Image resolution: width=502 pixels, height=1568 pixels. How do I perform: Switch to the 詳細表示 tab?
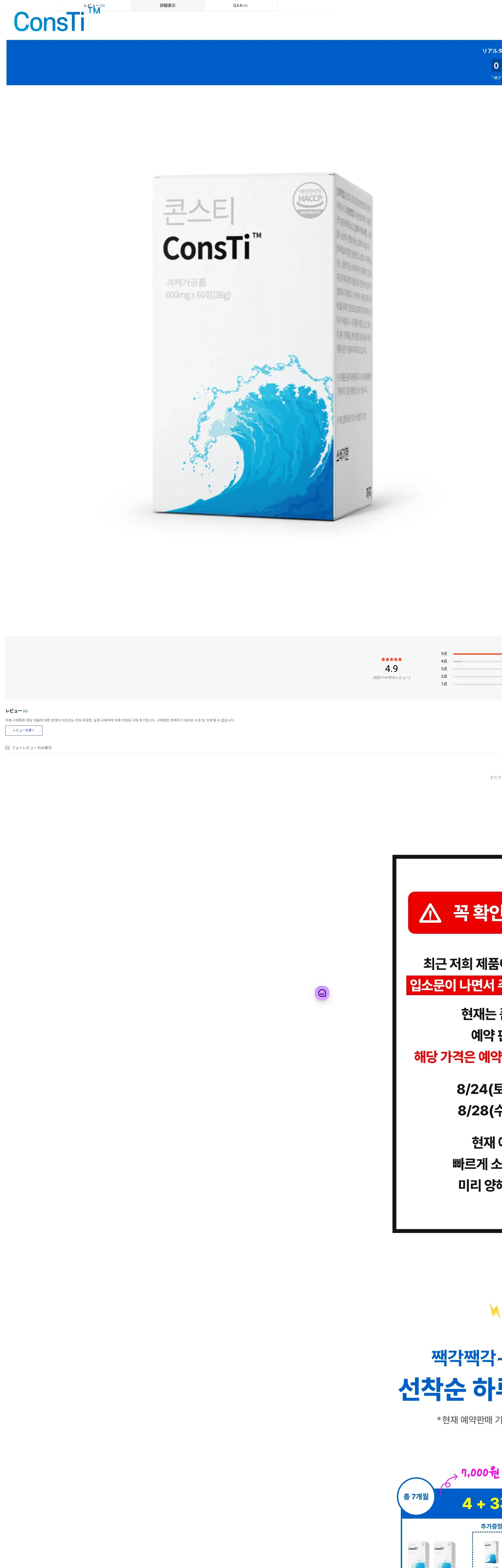tap(168, 5)
